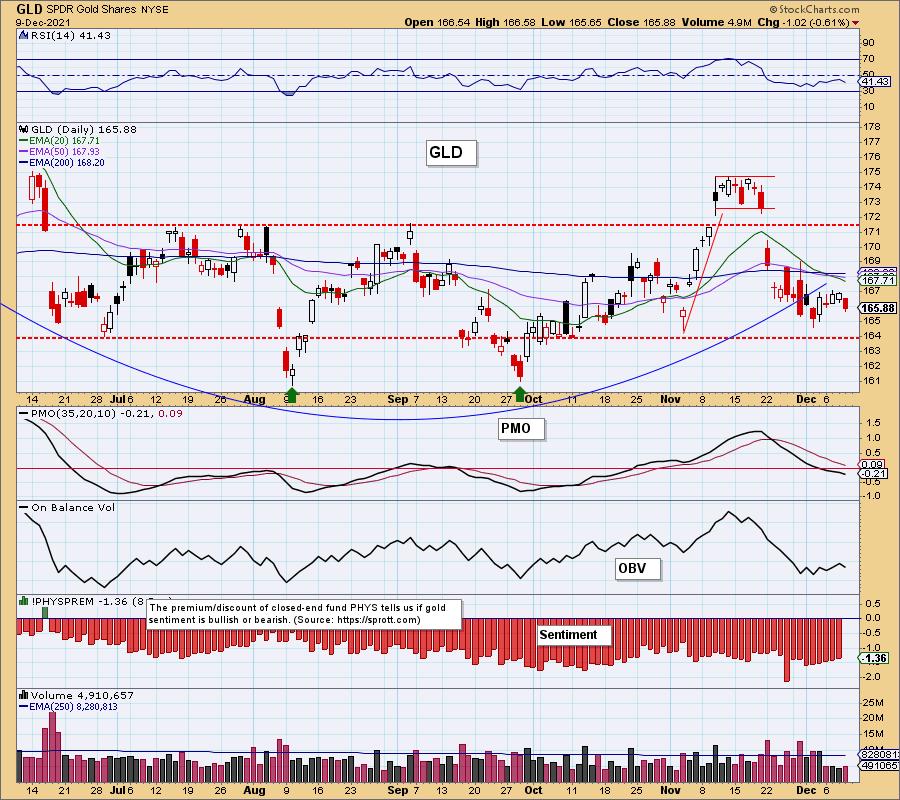Click the PMO(35,20,10) -0.21, 0.09 legend
The width and height of the screenshot is (900, 800).
point(101,413)
